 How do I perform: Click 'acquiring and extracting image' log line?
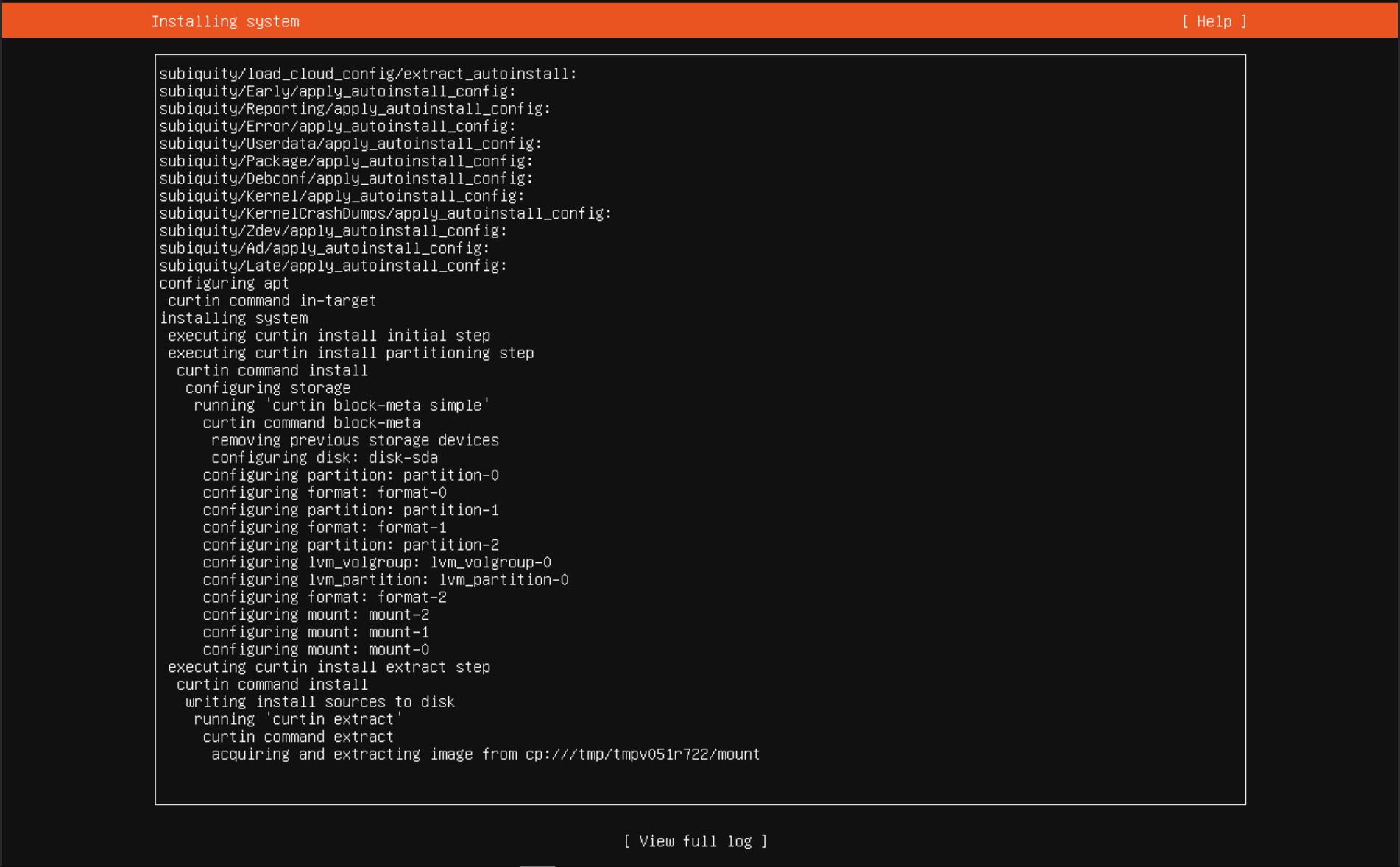point(486,754)
